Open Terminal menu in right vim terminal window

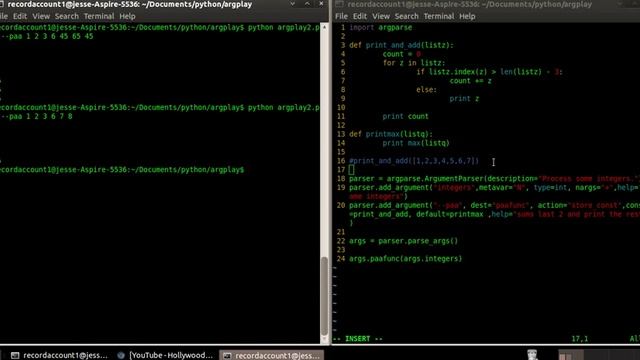pyautogui.click(x=439, y=16)
